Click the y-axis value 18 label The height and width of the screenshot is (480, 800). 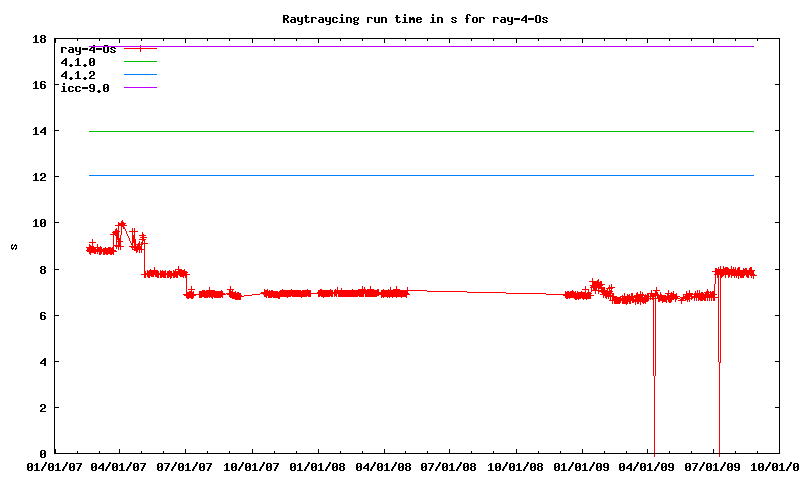pyautogui.click(x=40, y=39)
